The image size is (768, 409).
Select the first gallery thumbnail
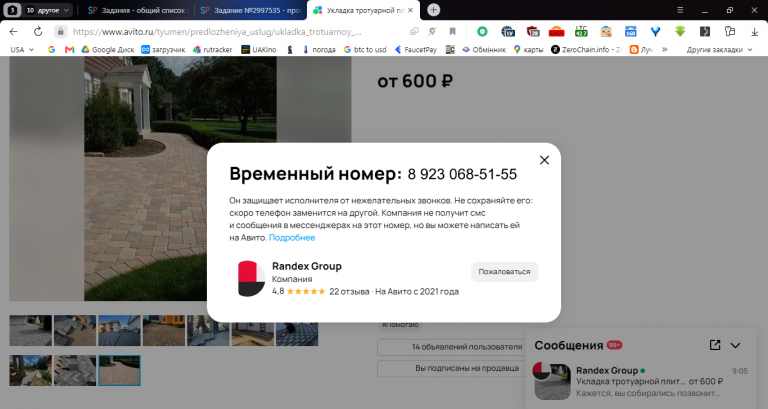[30, 331]
